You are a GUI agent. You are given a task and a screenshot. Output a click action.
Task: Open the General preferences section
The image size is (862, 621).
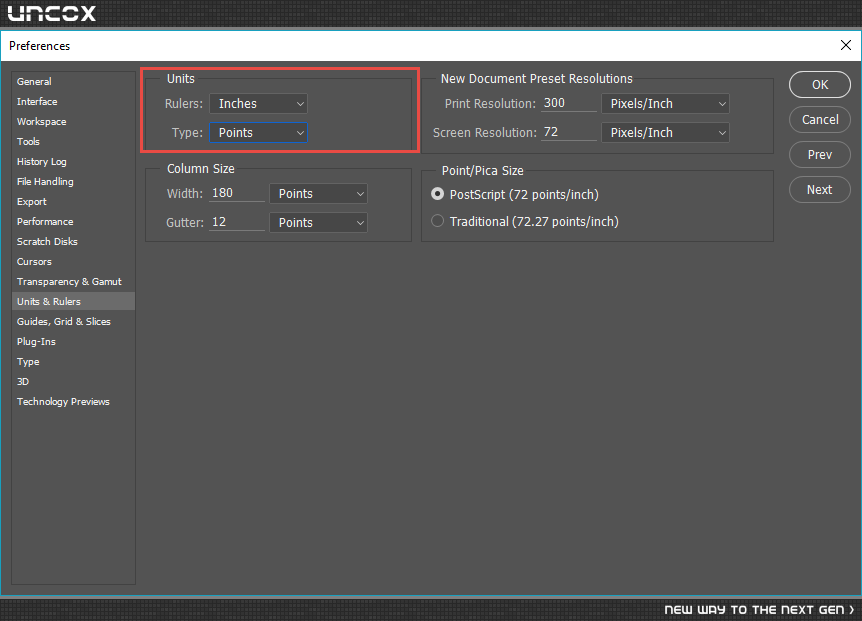click(x=73, y=81)
